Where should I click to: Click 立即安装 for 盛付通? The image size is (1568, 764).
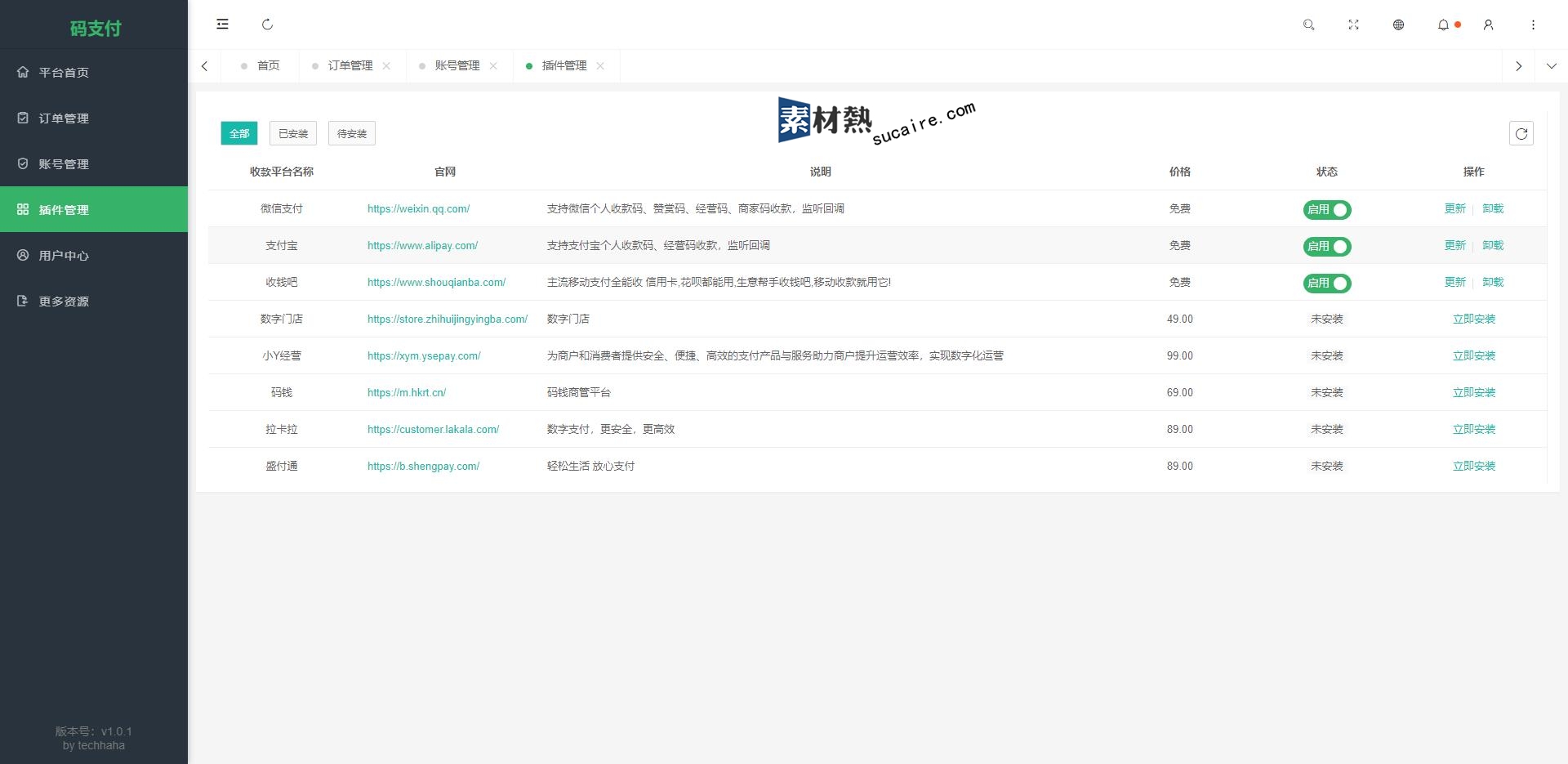1474,466
